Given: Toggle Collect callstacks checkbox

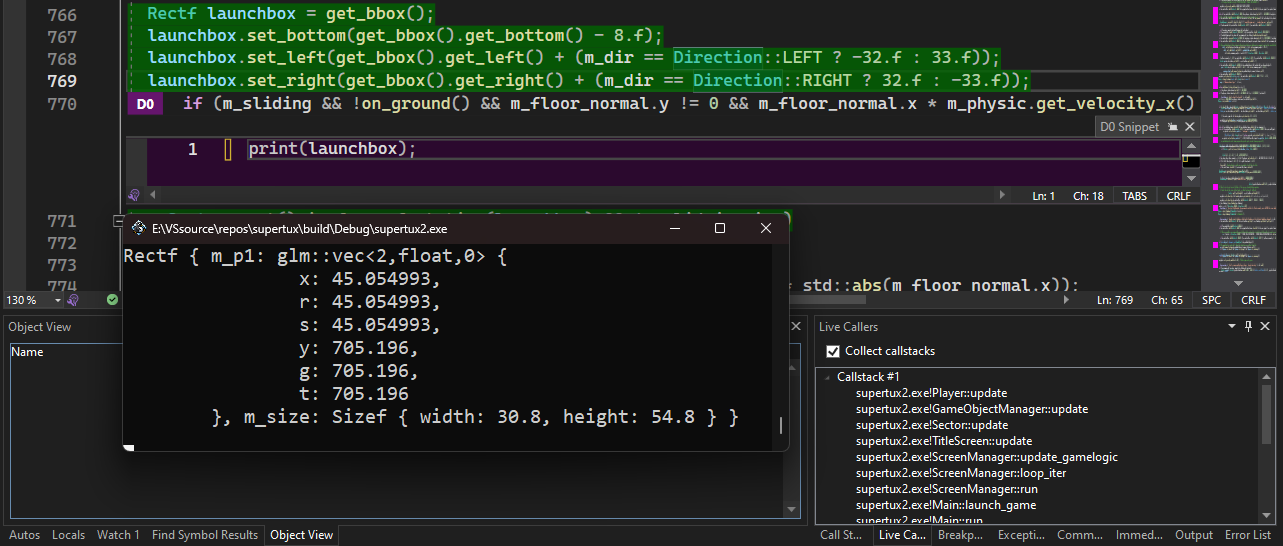Looking at the screenshot, I should [832, 351].
